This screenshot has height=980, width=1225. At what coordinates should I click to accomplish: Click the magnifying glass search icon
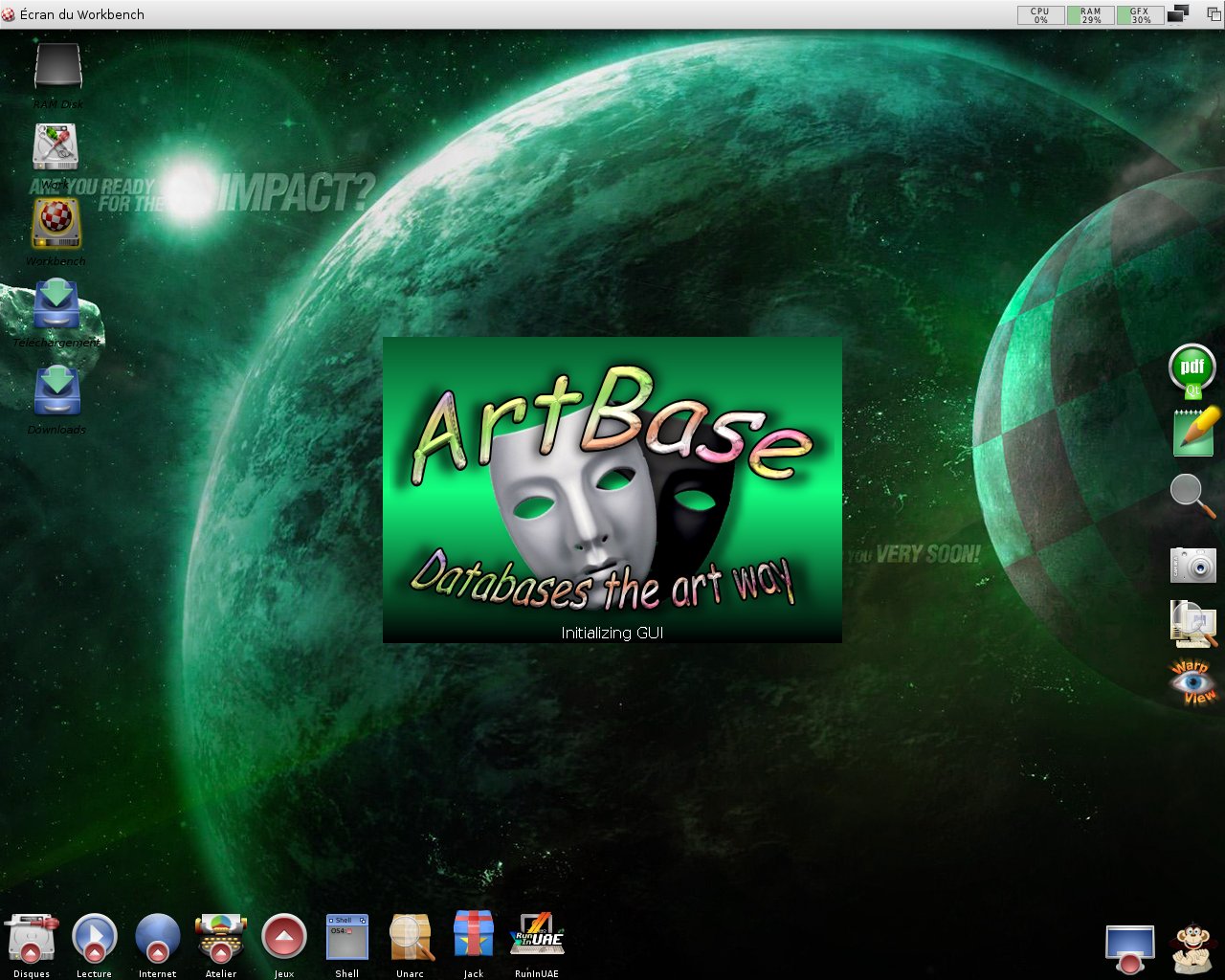click(1192, 496)
